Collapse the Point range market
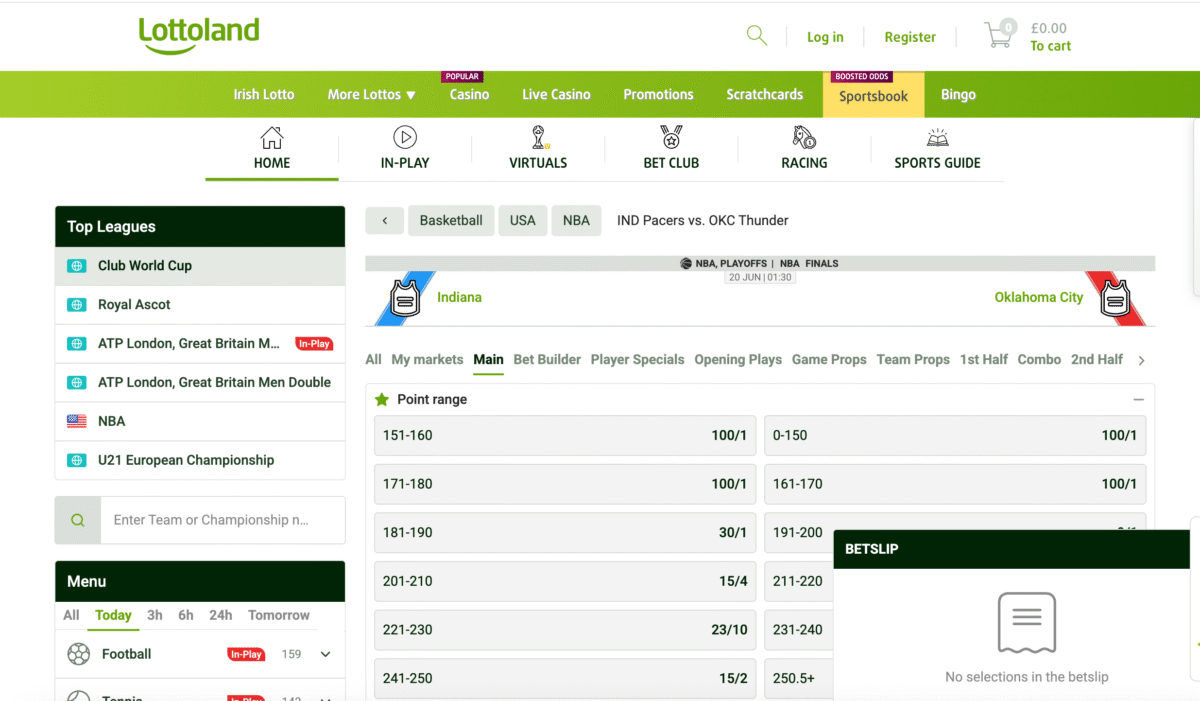Screen dimensions: 1200x701 click(1138, 399)
